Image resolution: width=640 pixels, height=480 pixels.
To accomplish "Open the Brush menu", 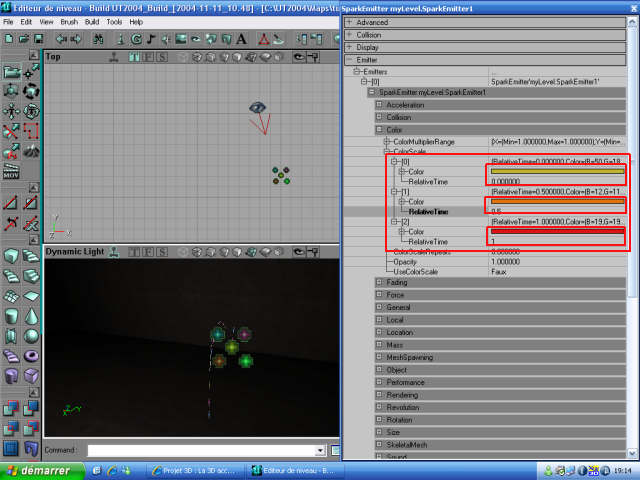I will [x=68, y=21].
